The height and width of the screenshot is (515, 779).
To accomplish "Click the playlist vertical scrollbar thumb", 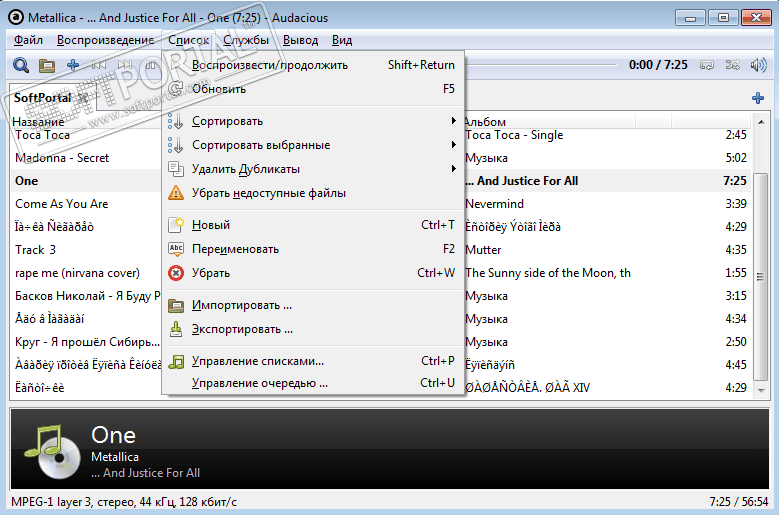I will [x=761, y=277].
